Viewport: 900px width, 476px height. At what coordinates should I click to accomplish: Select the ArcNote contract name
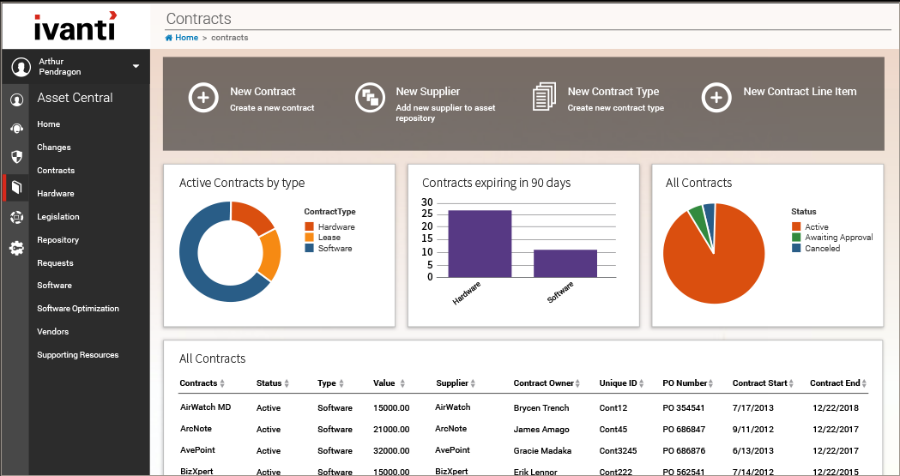click(x=196, y=428)
